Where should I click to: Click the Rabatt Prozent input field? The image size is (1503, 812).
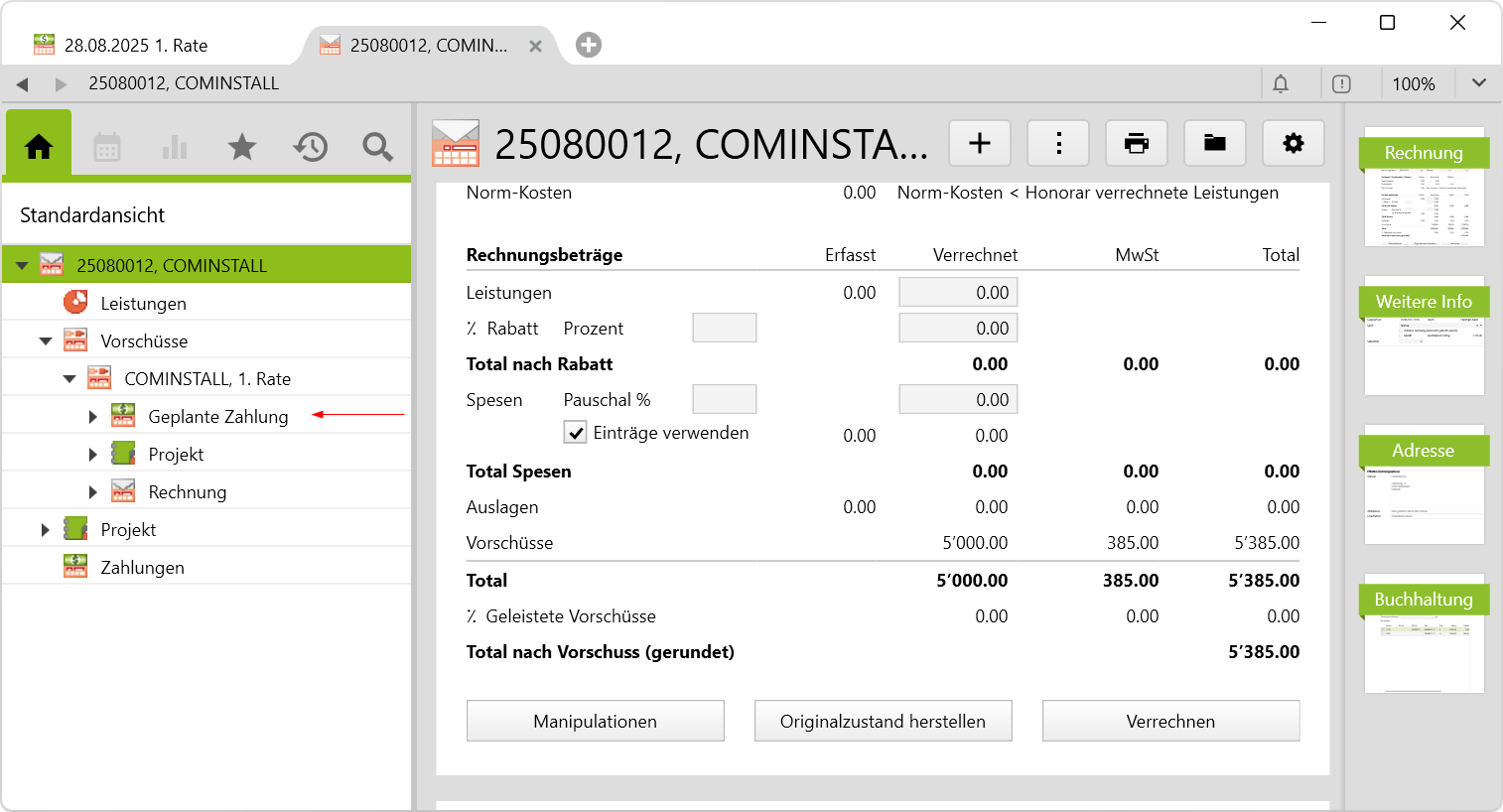tap(724, 329)
